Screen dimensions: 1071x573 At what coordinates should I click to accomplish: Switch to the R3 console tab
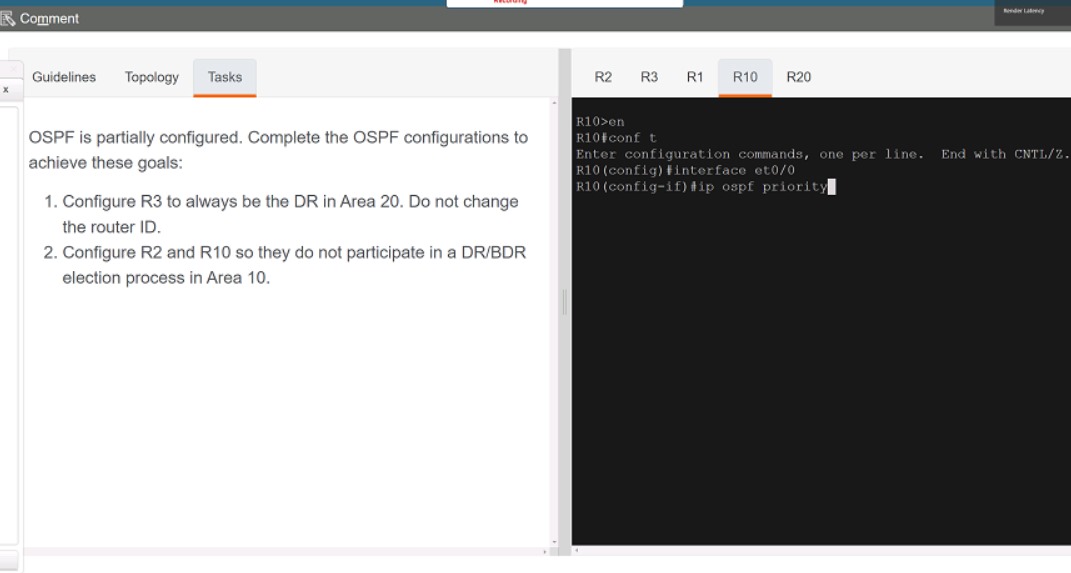(x=649, y=77)
